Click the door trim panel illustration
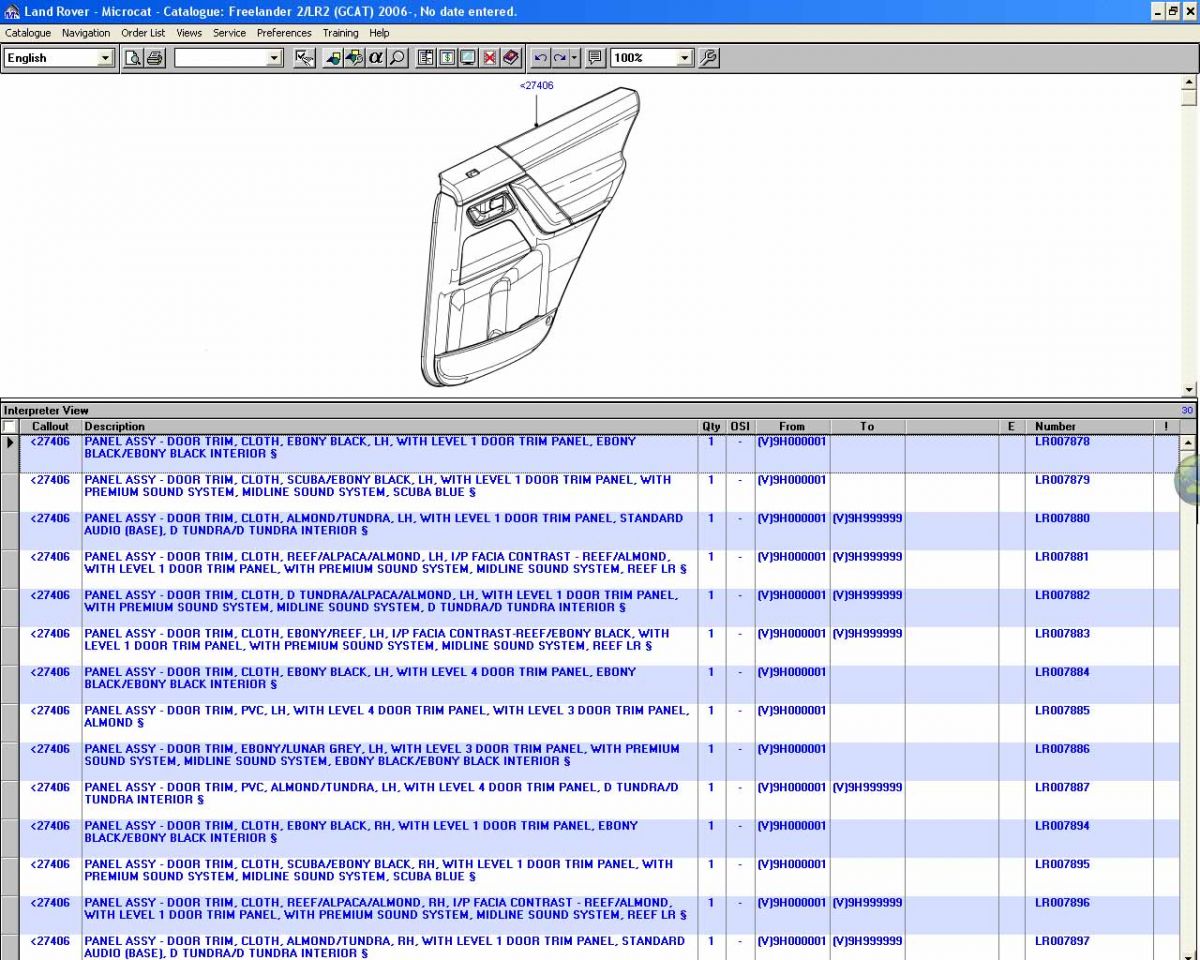The image size is (1200, 960). 532,238
